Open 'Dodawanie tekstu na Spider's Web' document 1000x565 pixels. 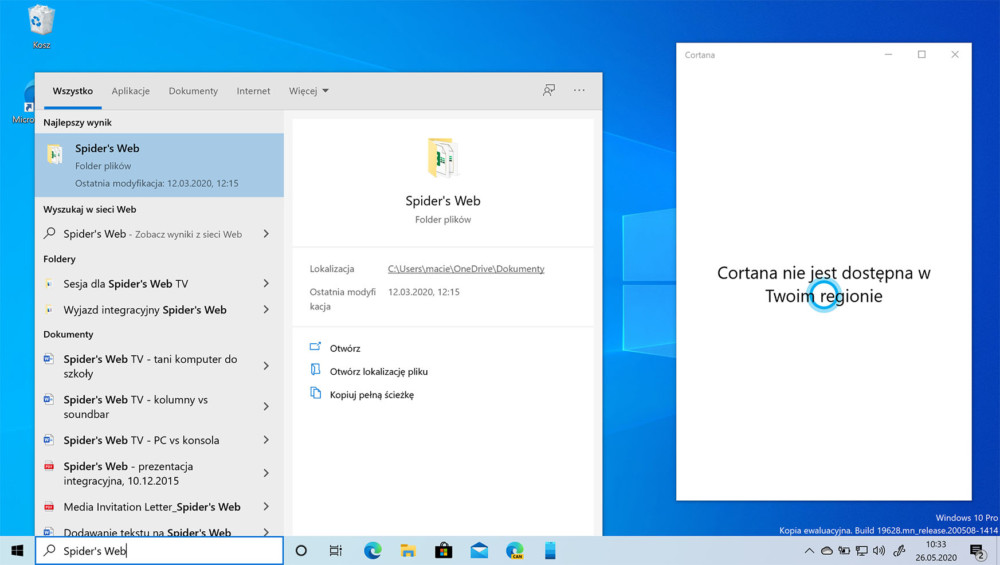coord(146,532)
